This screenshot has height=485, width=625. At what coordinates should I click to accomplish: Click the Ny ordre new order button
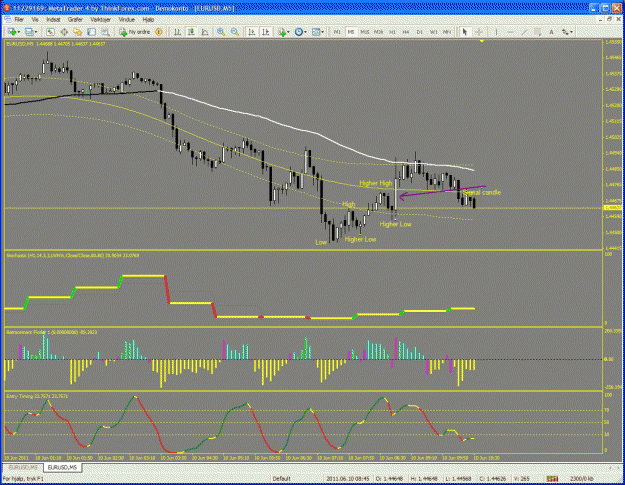click(x=135, y=32)
